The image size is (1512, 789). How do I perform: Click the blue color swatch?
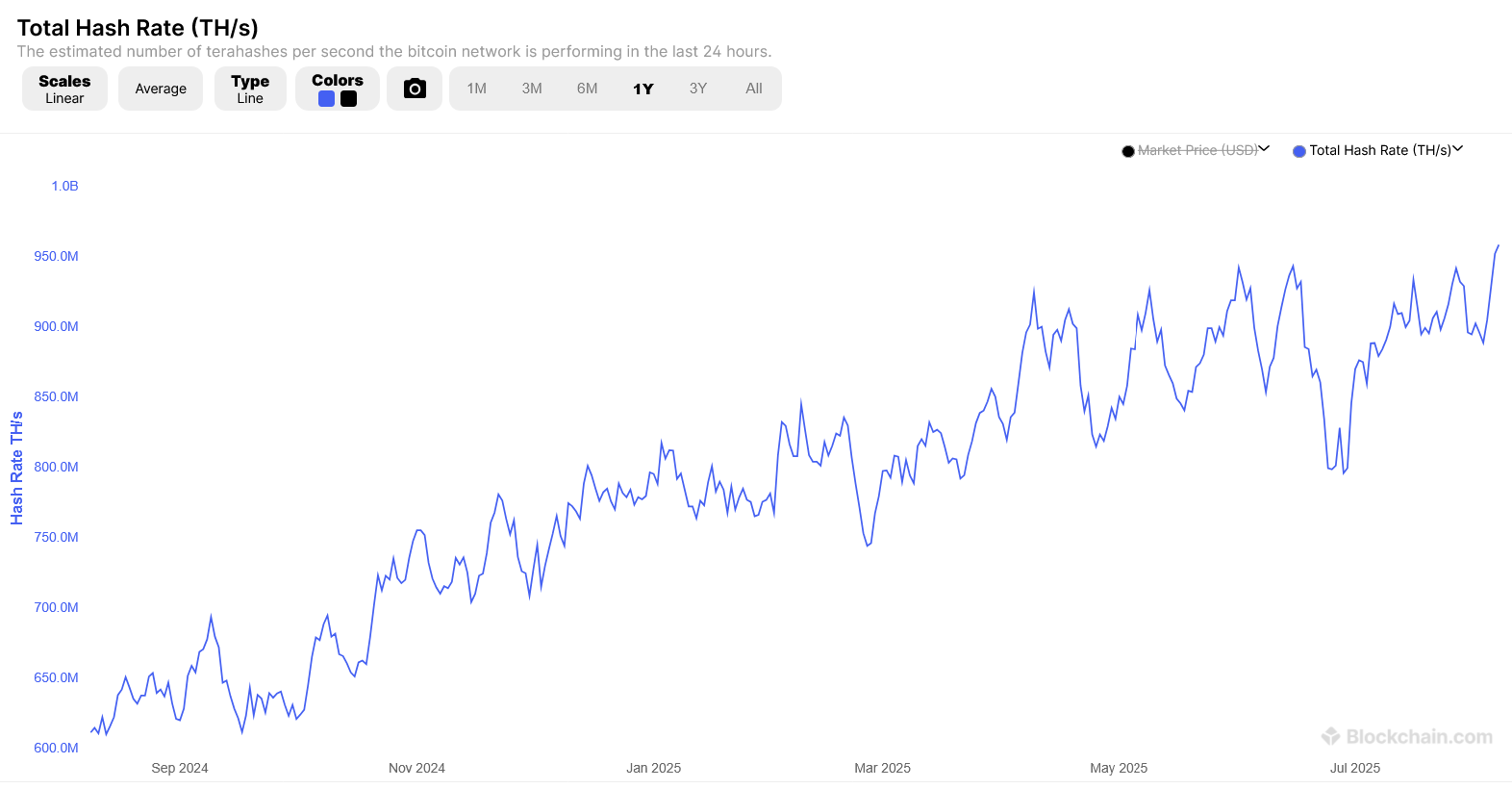(326, 99)
